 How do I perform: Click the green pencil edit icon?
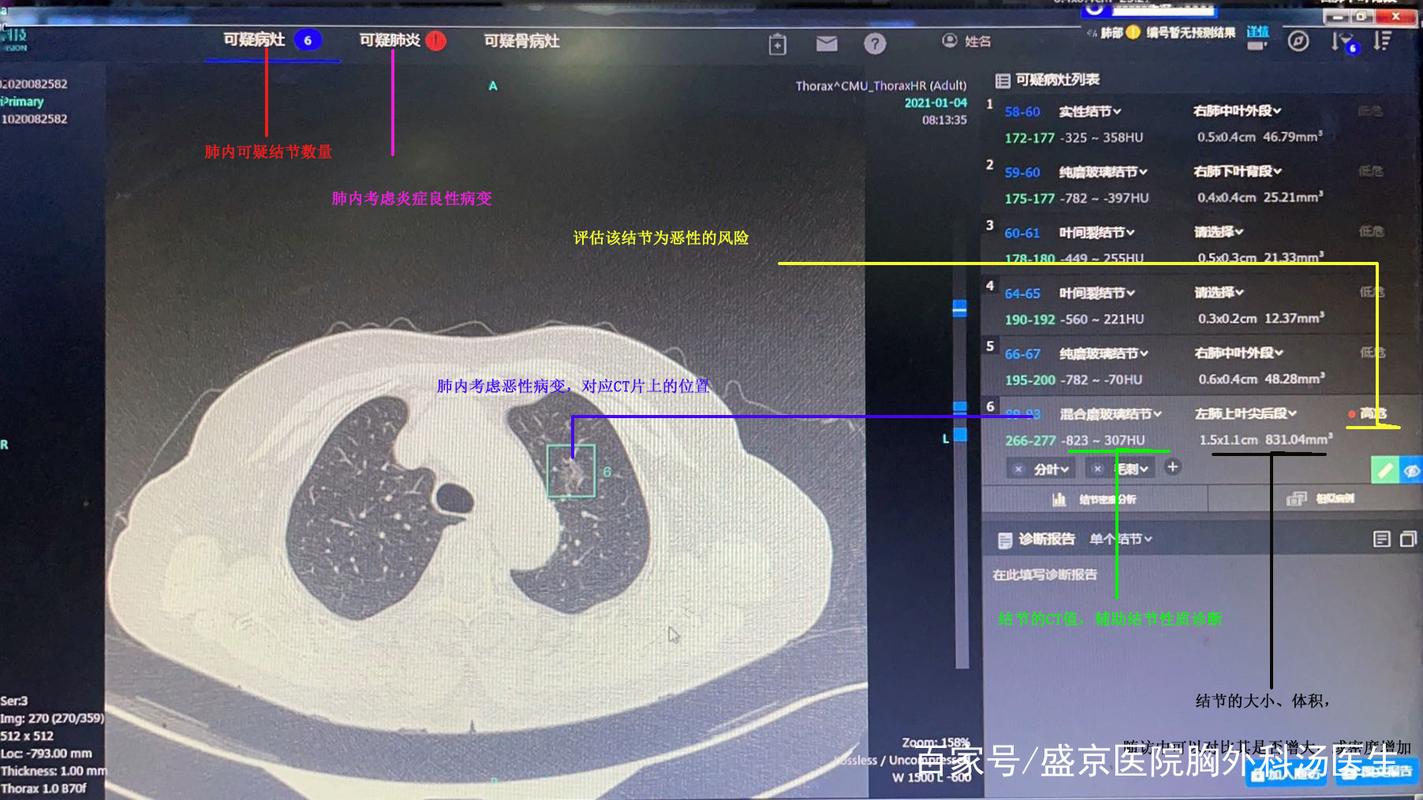tap(1385, 469)
